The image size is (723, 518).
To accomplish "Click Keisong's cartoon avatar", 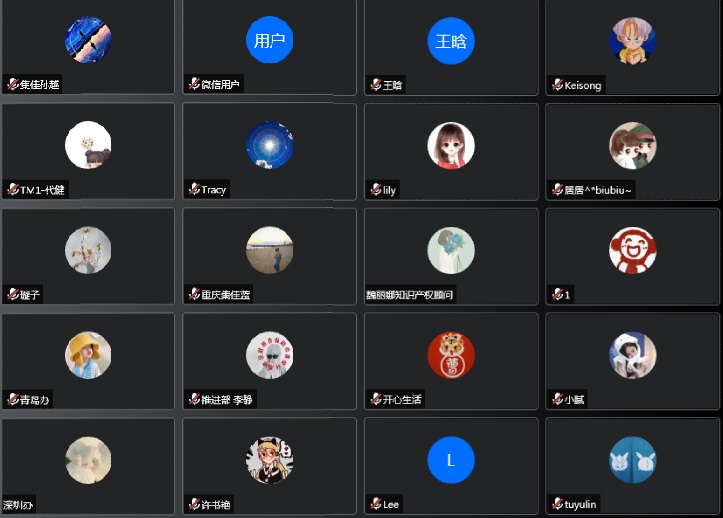I will [x=632, y=41].
